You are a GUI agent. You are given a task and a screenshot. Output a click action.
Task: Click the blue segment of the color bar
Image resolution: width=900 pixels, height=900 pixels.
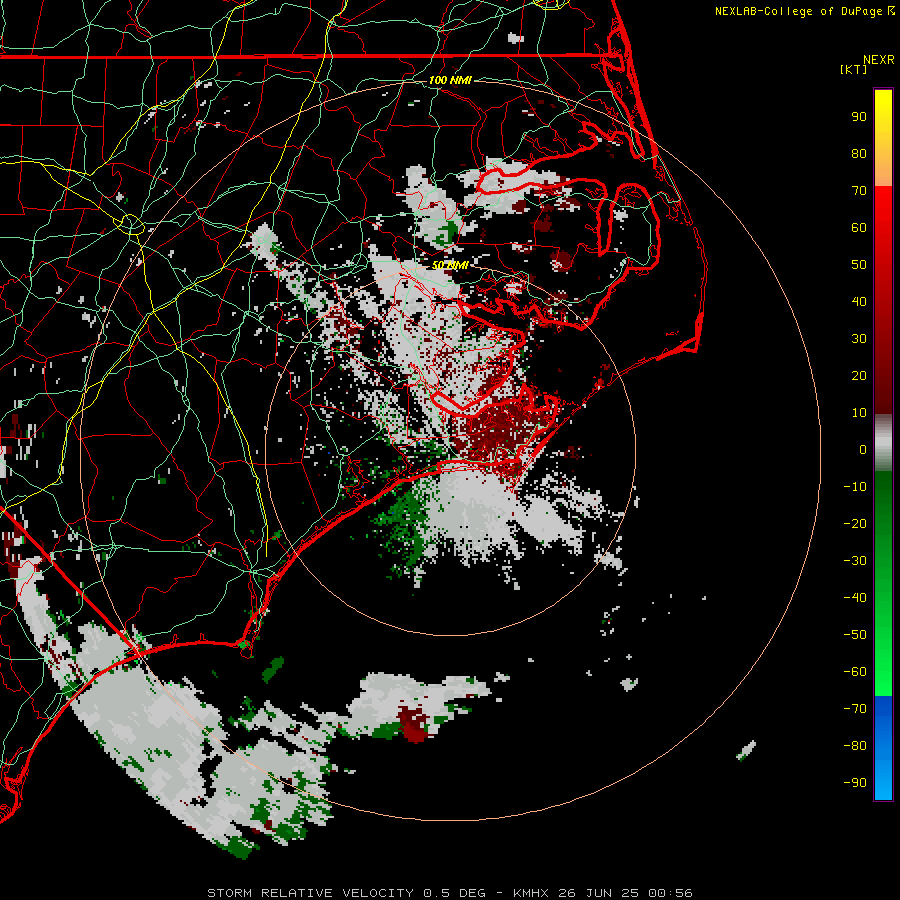(x=883, y=748)
